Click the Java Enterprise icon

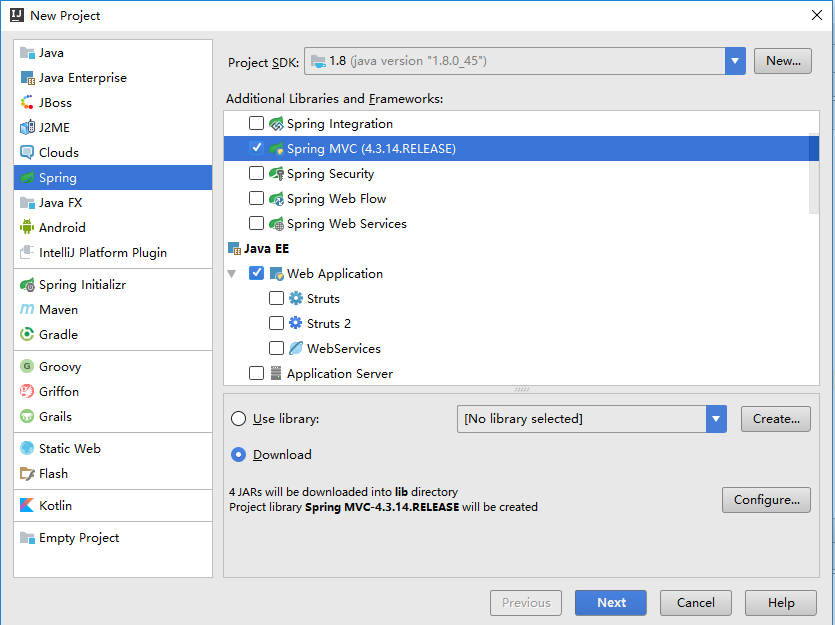pyautogui.click(x=27, y=78)
